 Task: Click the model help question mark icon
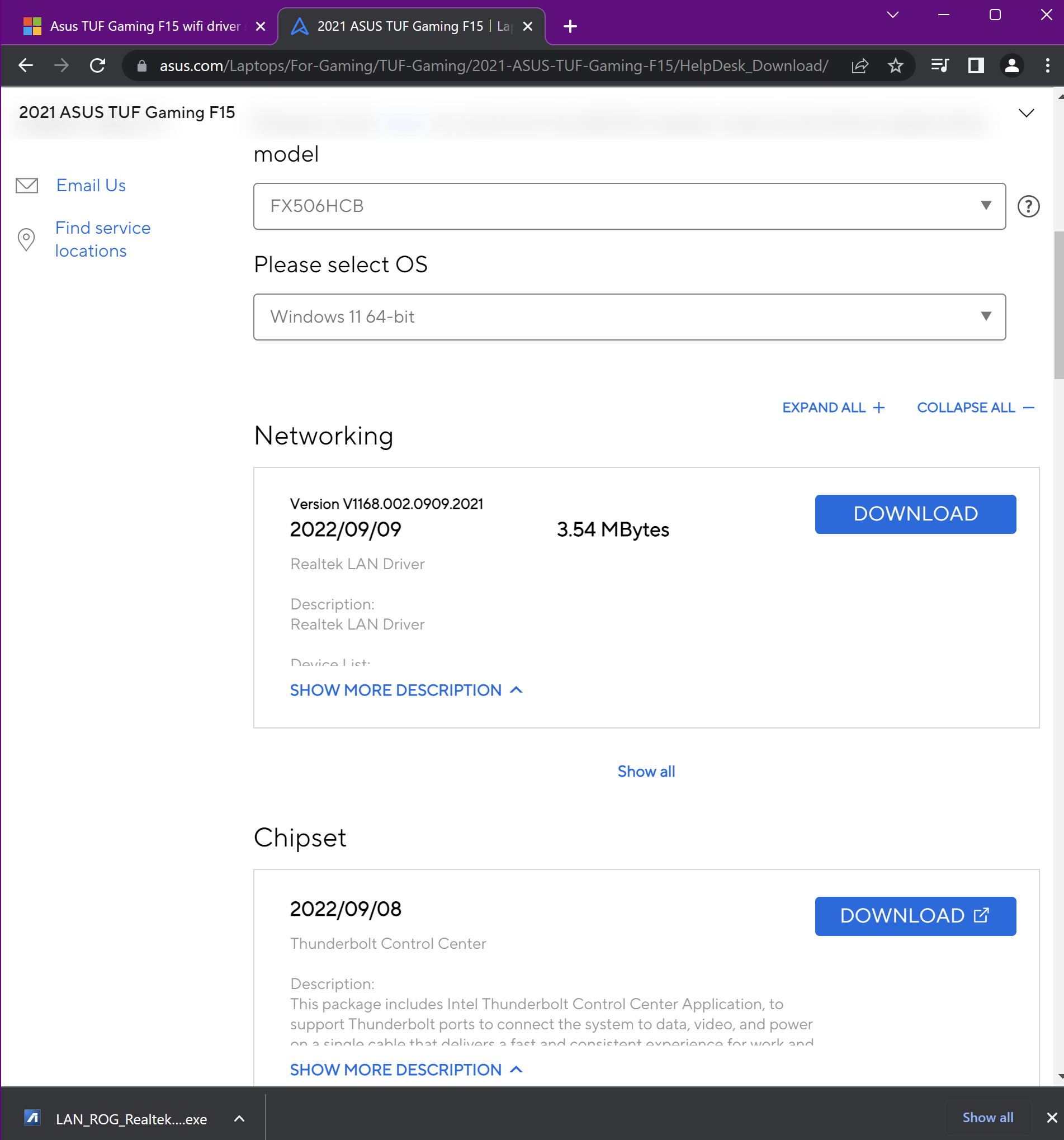point(1028,206)
